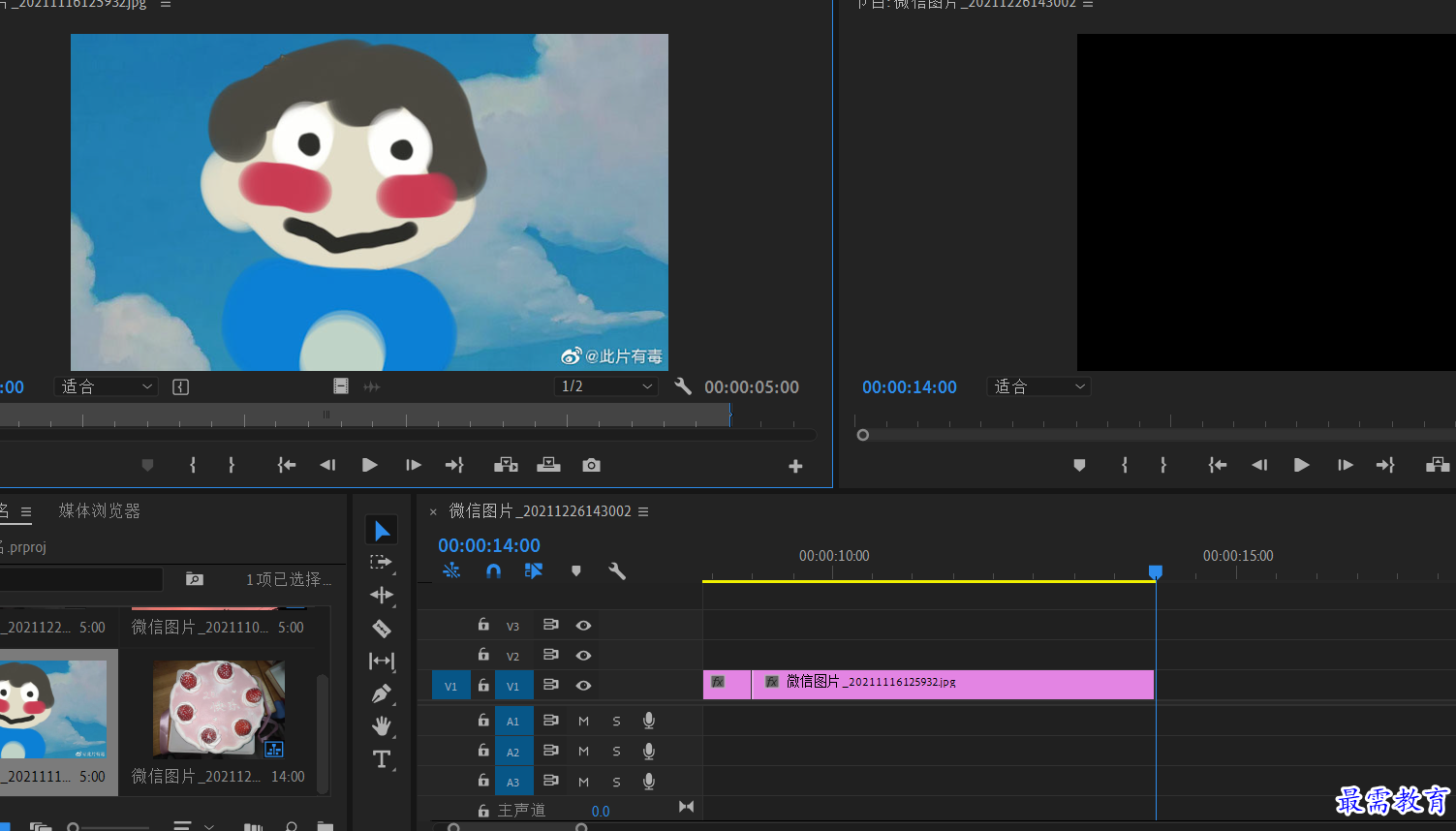Image resolution: width=1456 pixels, height=831 pixels.
Task: Click Lift button in Program monitor
Action: [x=1438, y=466]
